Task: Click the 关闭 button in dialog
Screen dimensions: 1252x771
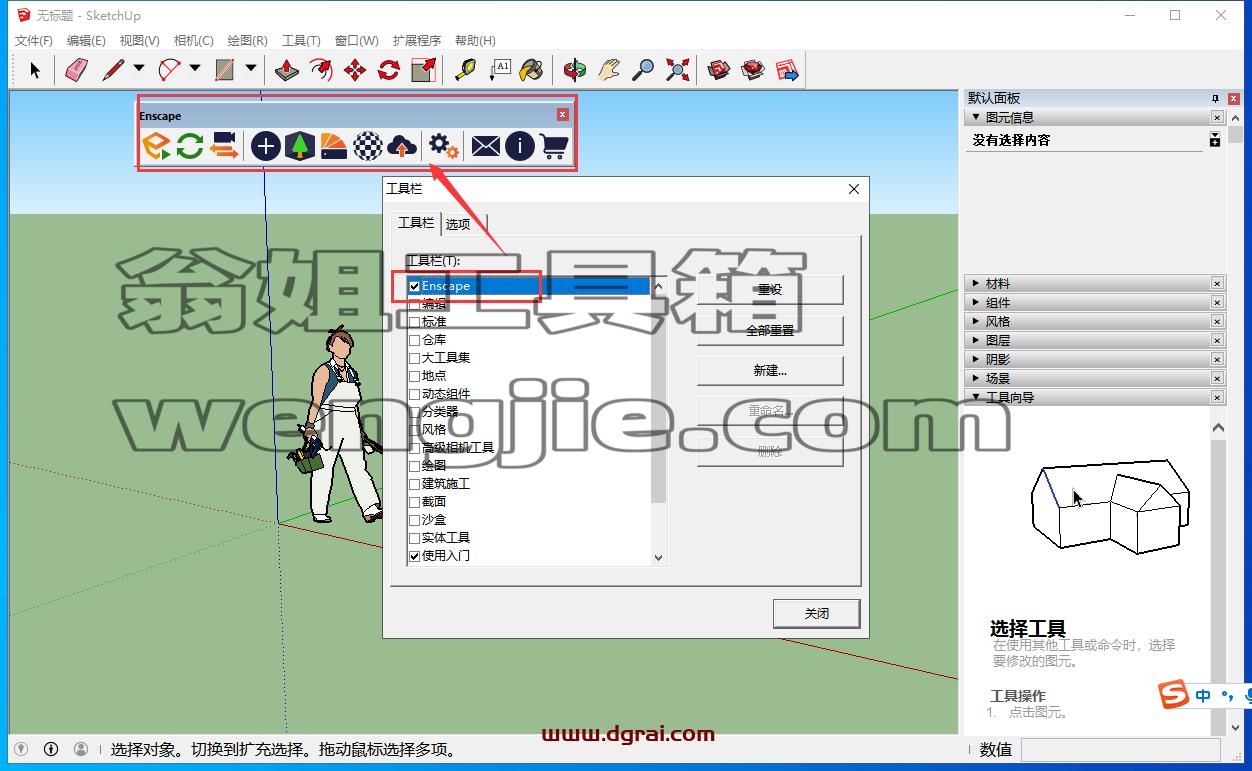Action: (816, 614)
